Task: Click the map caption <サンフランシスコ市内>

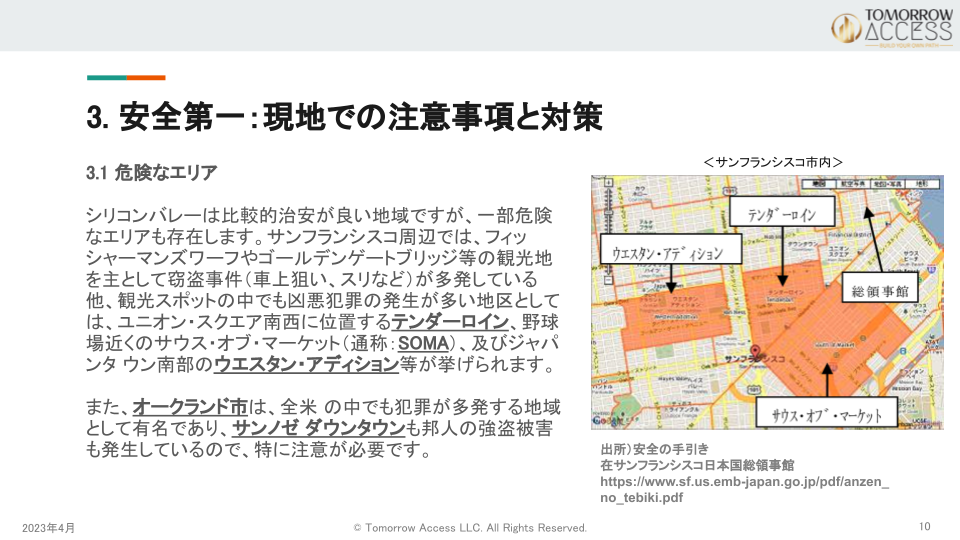Action: [x=773, y=162]
